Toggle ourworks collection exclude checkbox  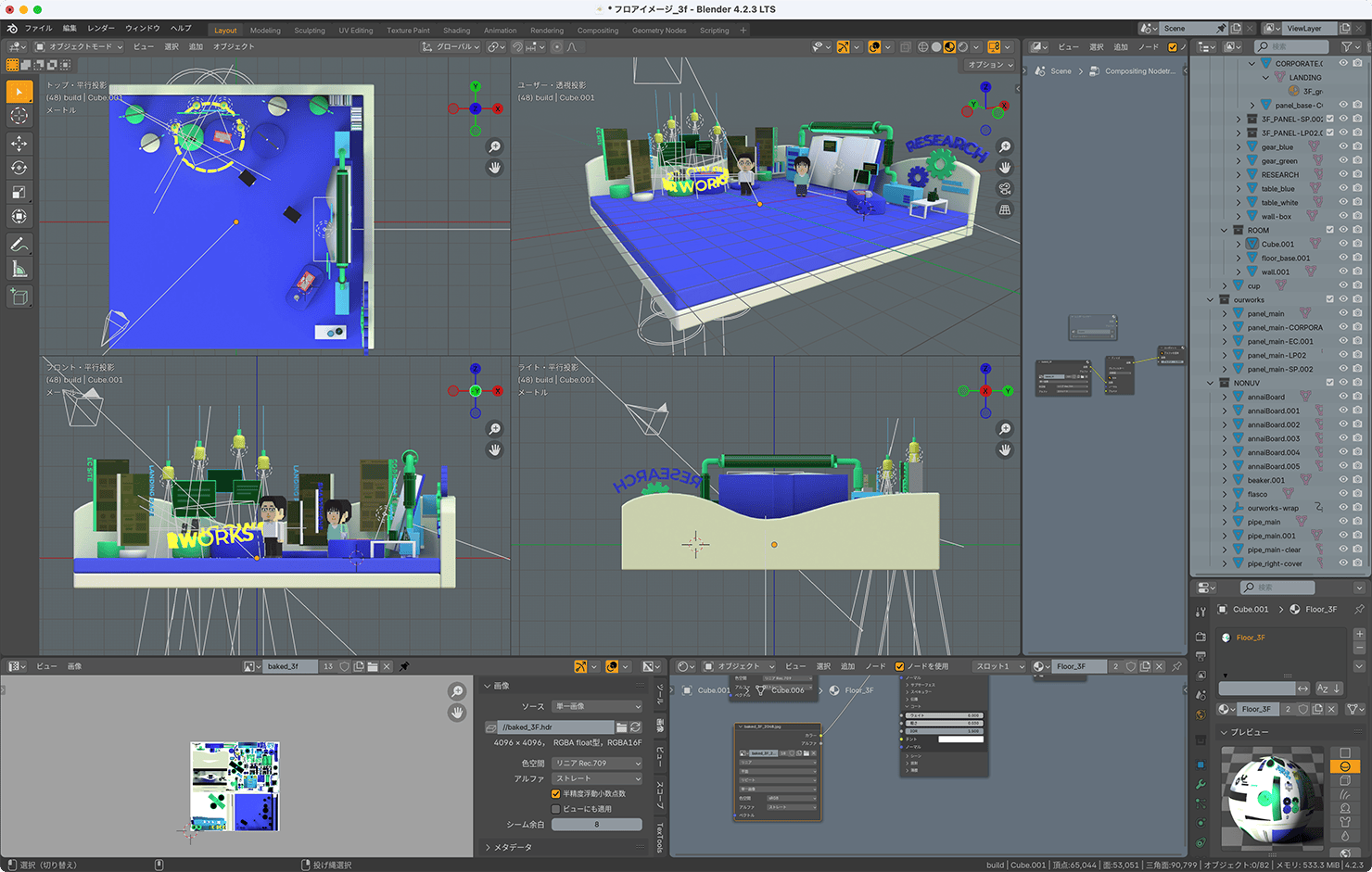1330,299
